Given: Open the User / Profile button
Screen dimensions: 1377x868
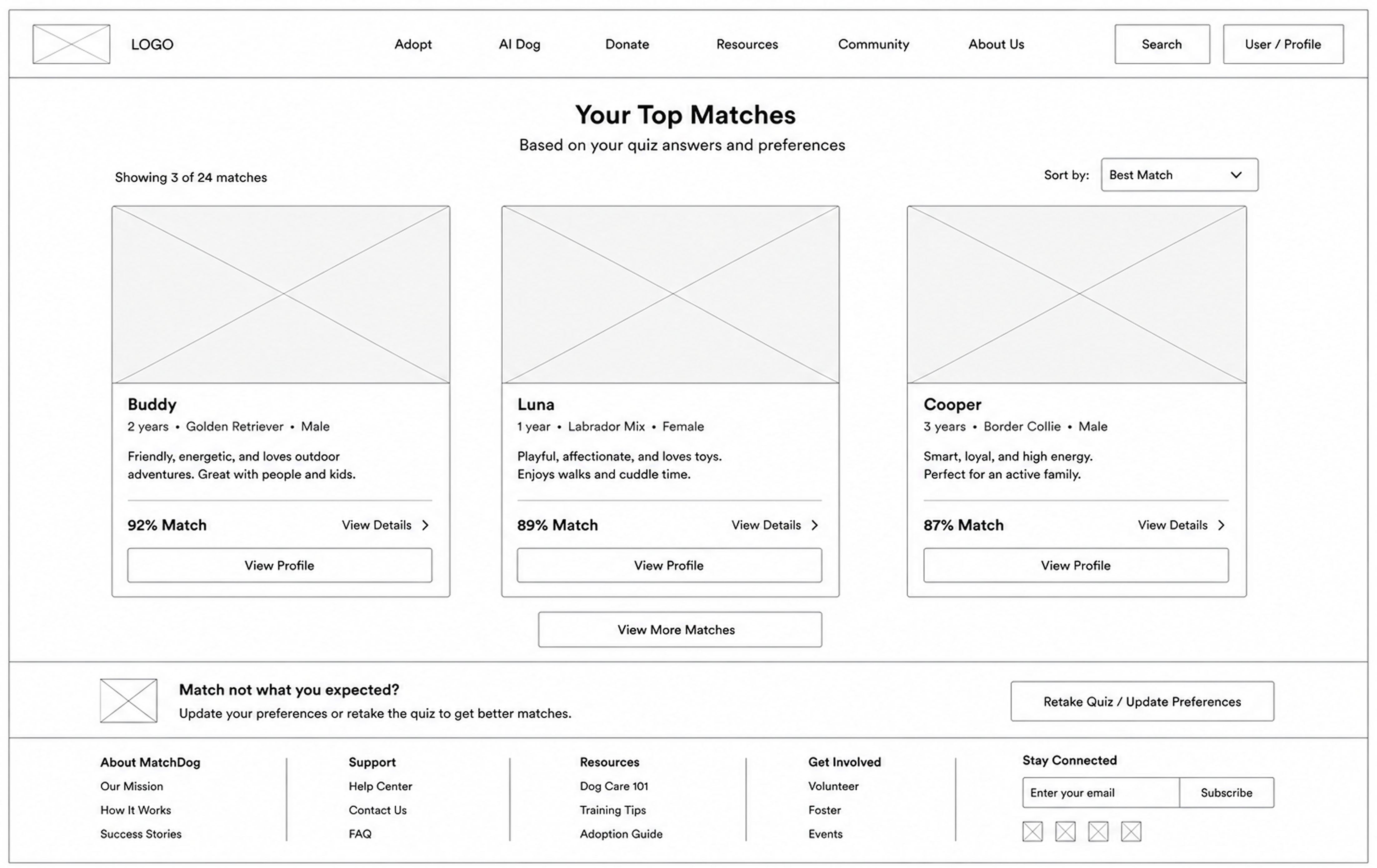Looking at the screenshot, I should pyautogui.click(x=1283, y=44).
